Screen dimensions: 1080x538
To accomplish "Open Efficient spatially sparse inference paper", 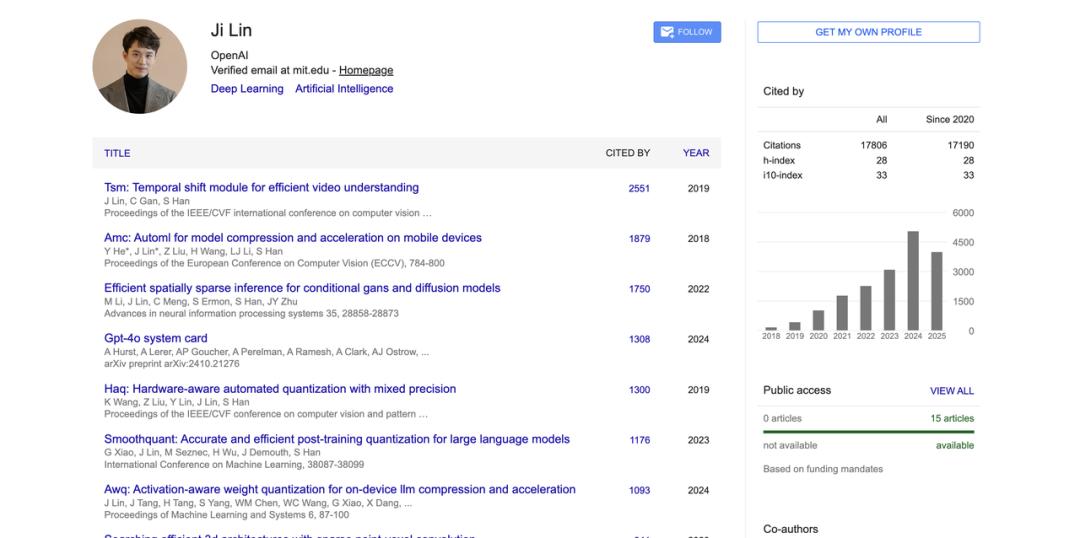I will click(302, 288).
